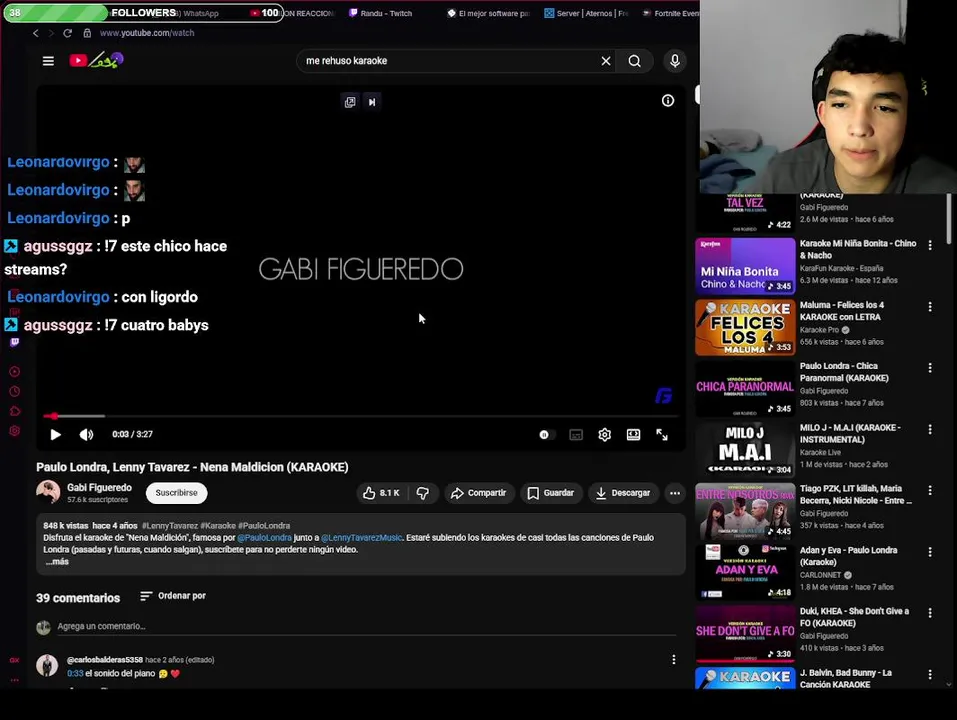
Task: Open the sidebar extensions tag icon
Action: pos(15,411)
